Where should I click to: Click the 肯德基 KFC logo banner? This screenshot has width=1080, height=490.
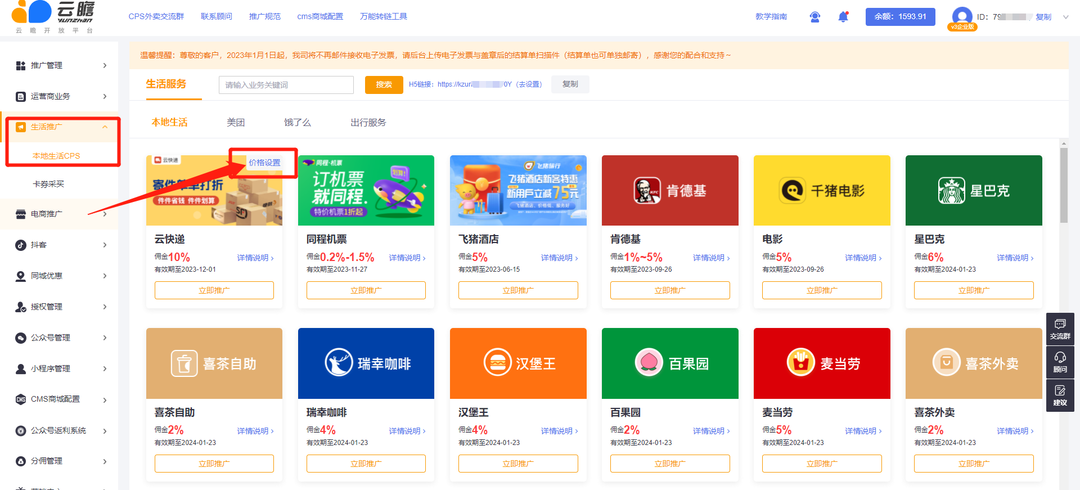pyautogui.click(x=669, y=190)
